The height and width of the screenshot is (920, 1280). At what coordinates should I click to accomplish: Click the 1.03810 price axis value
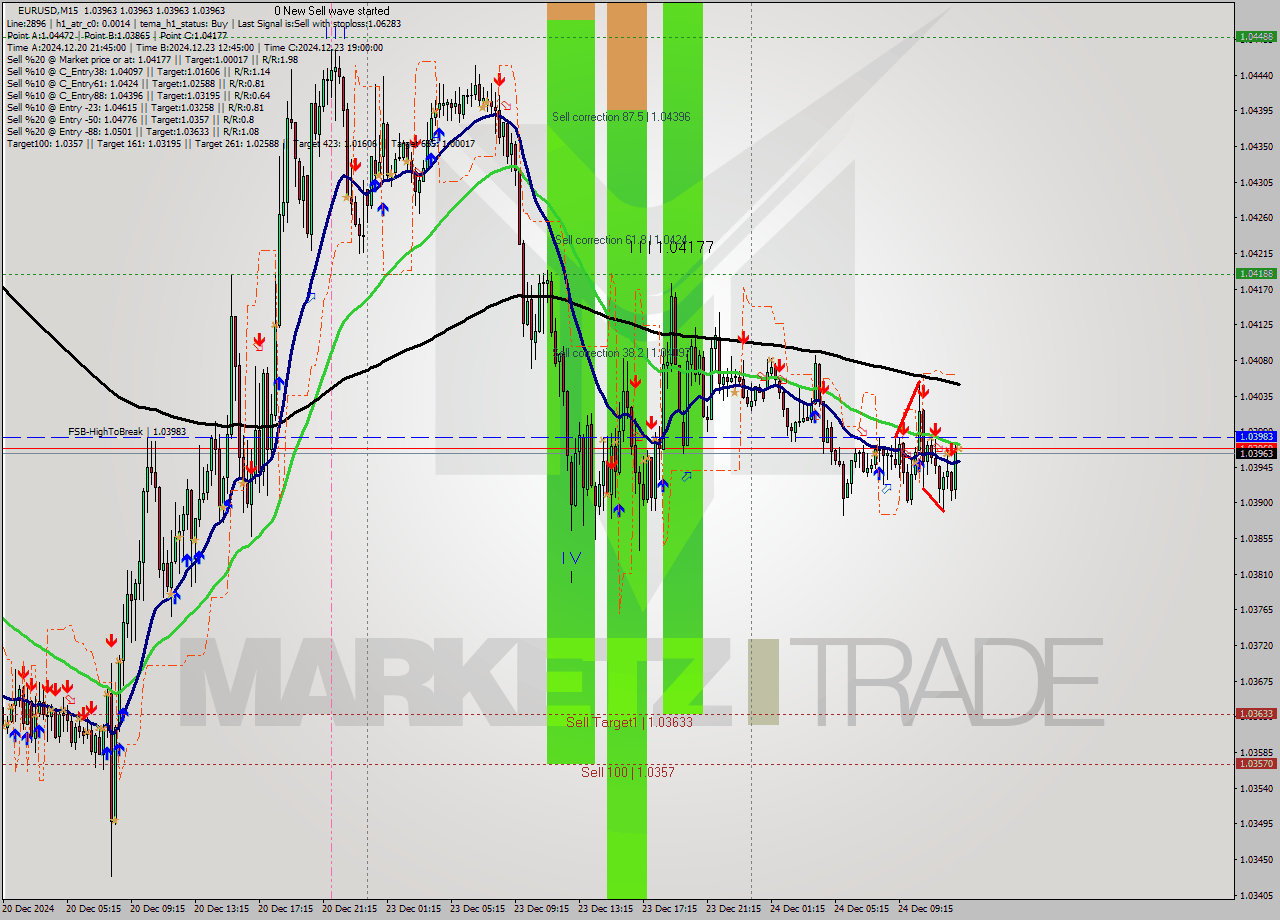coord(1256,574)
